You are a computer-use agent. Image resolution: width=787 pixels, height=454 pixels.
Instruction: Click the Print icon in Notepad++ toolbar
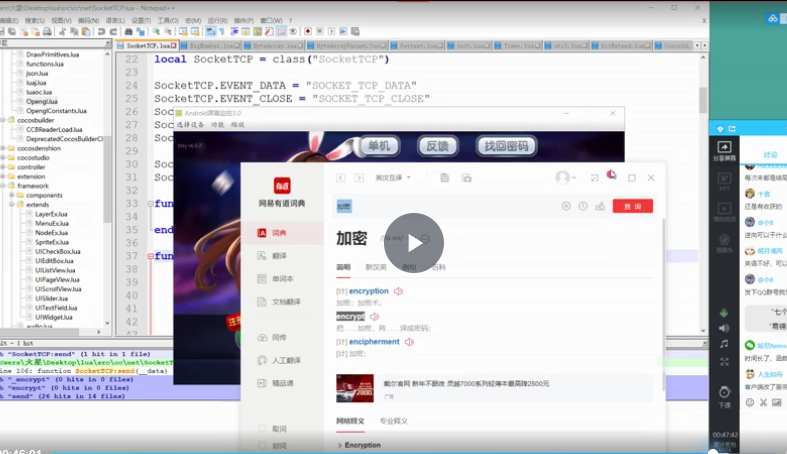click(47, 32)
